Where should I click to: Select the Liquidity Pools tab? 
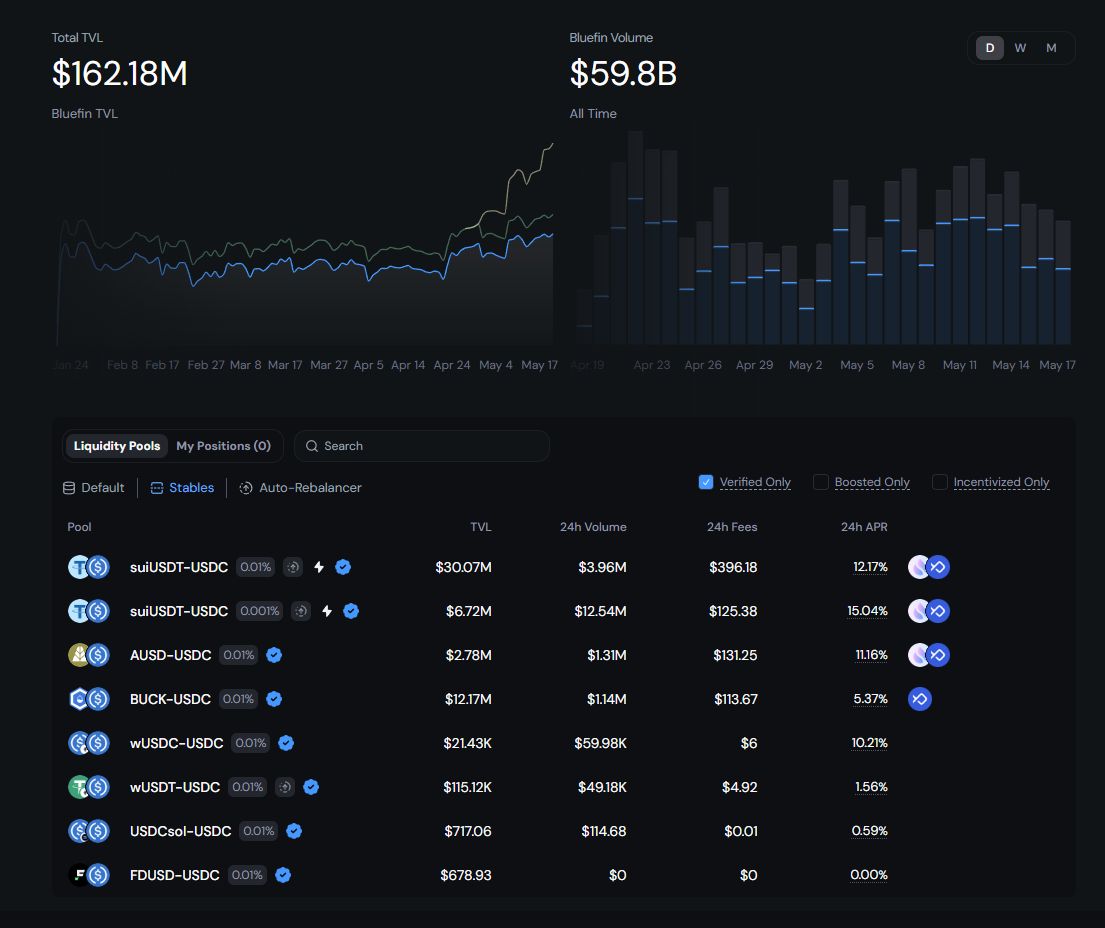pyautogui.click(x=117, y=446)
